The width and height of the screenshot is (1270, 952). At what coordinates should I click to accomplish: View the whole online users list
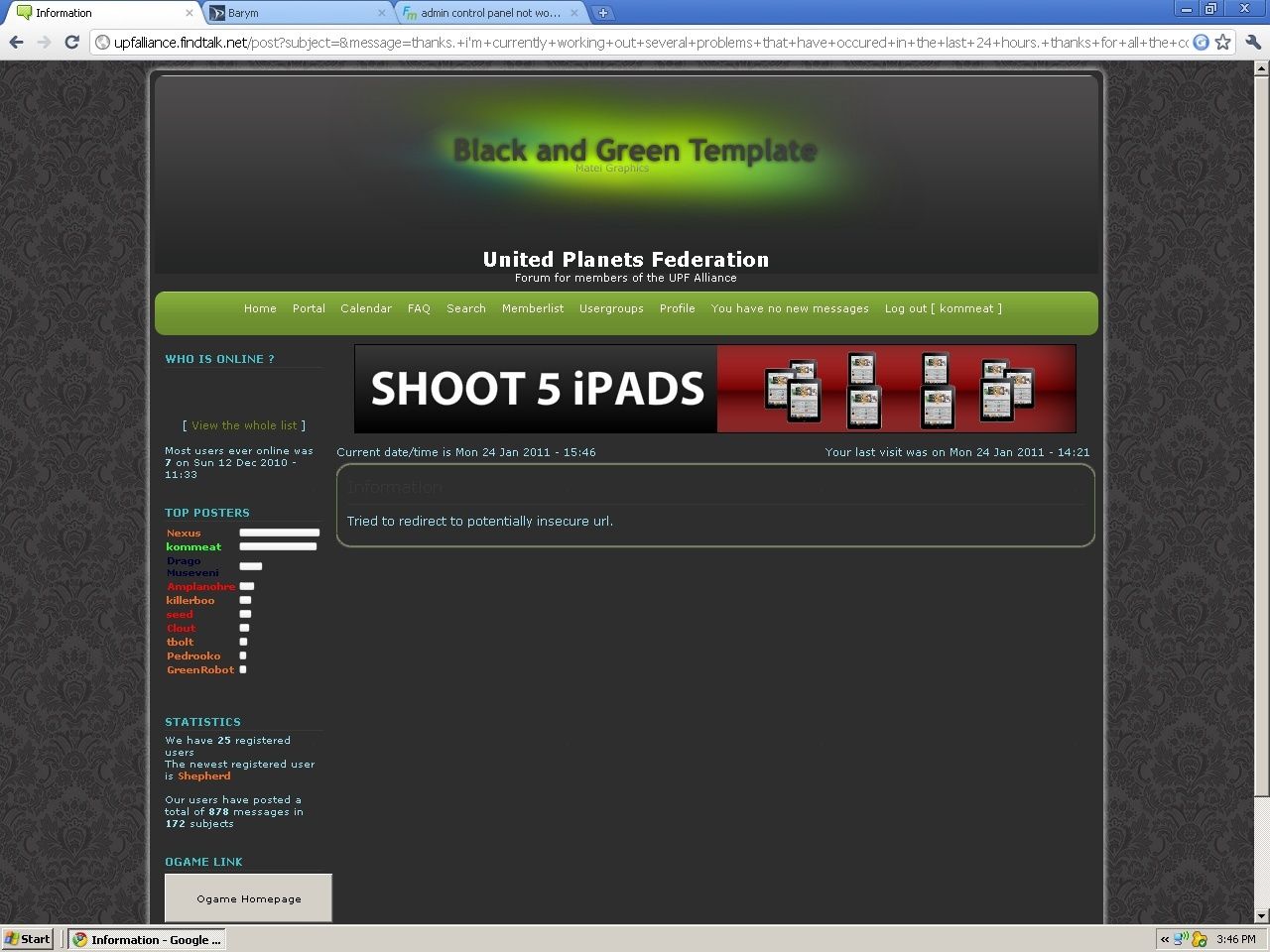tap(244, 425)
